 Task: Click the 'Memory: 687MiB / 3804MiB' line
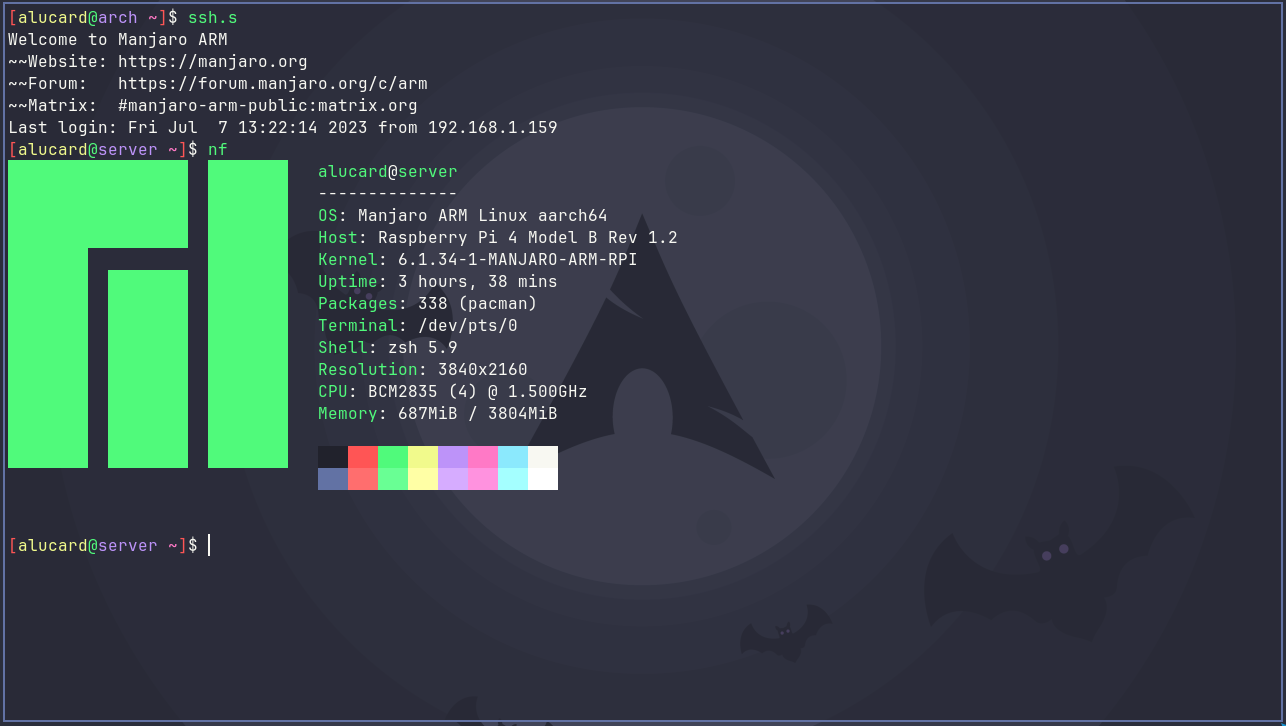tap(438, 414)
